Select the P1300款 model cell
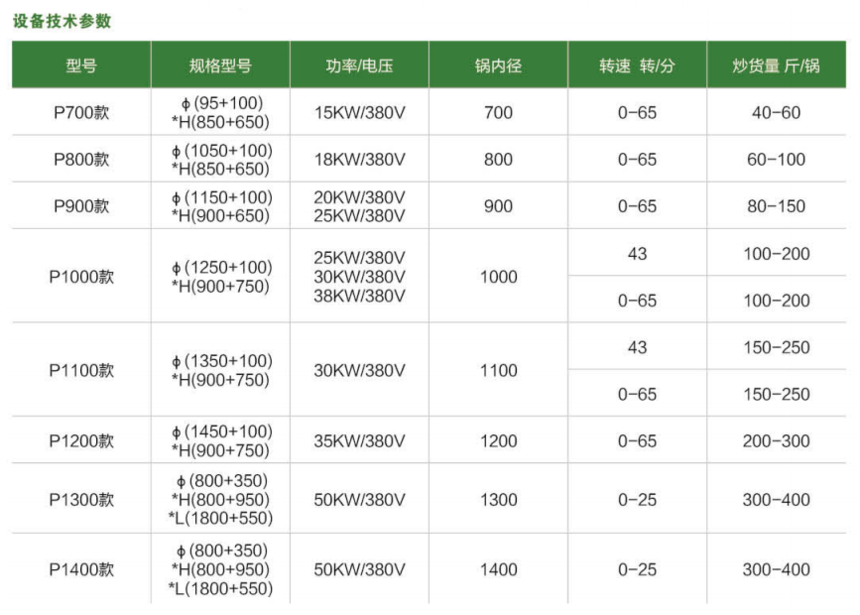The image size is (860, 615). coord(81,500)
